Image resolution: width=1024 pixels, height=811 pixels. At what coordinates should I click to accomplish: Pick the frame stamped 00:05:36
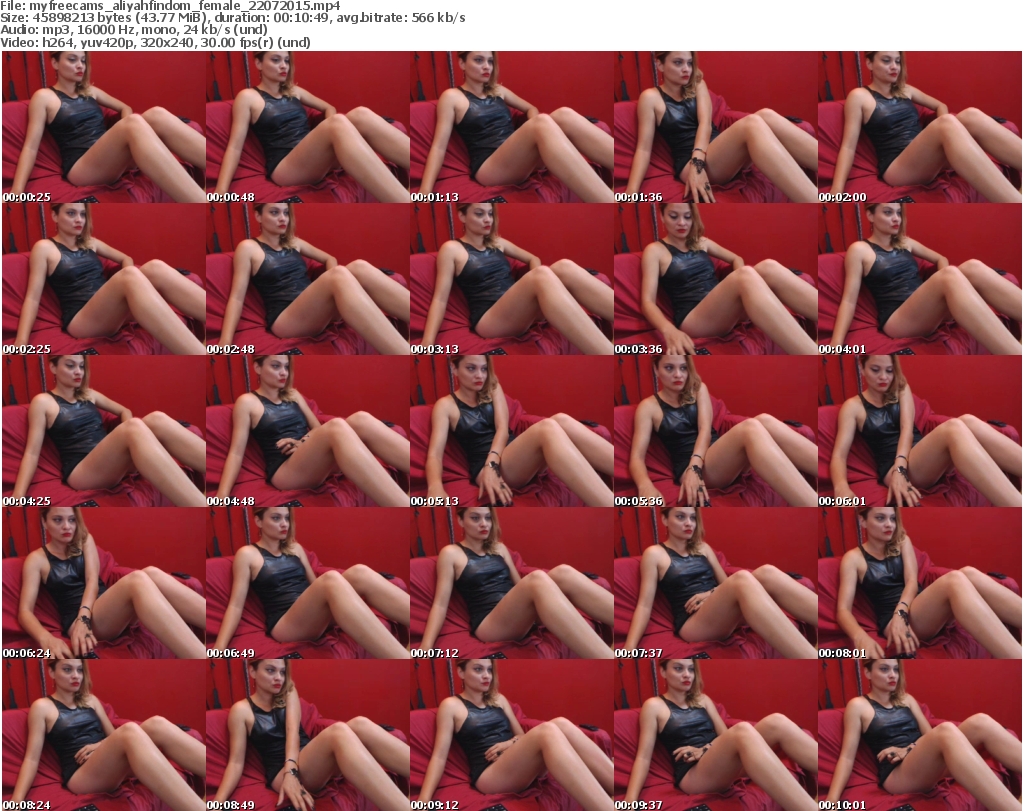(x=715, y=432)
